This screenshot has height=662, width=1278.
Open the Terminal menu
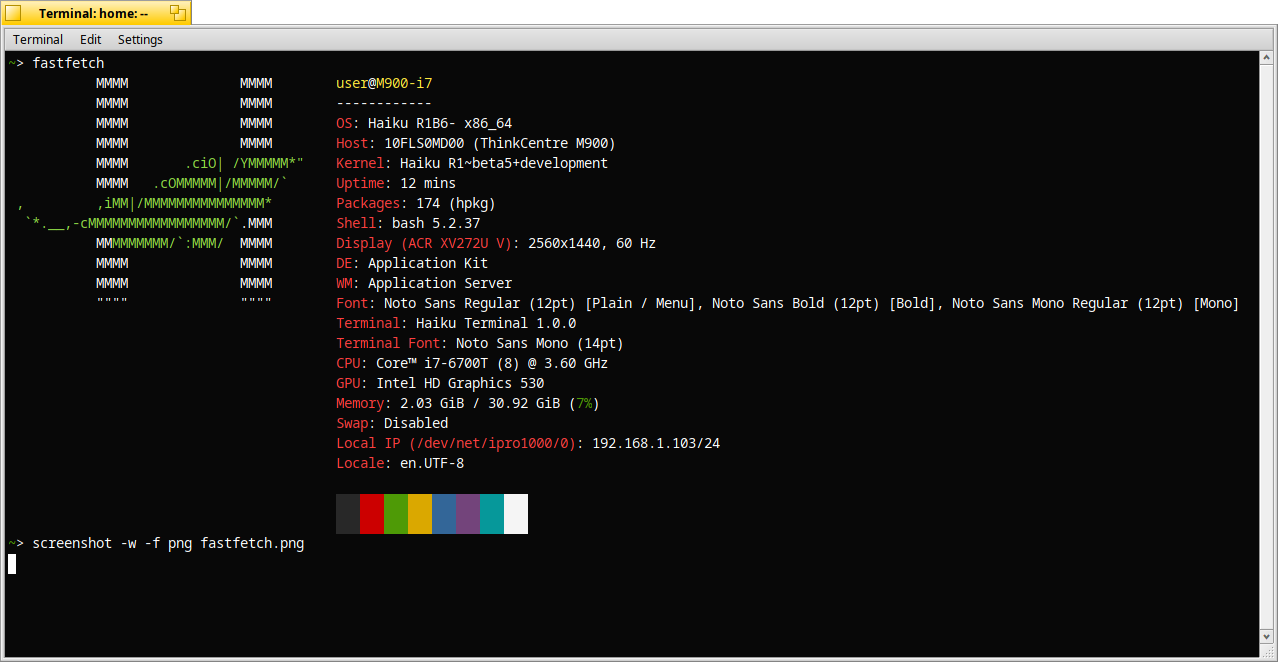point(38,40)
